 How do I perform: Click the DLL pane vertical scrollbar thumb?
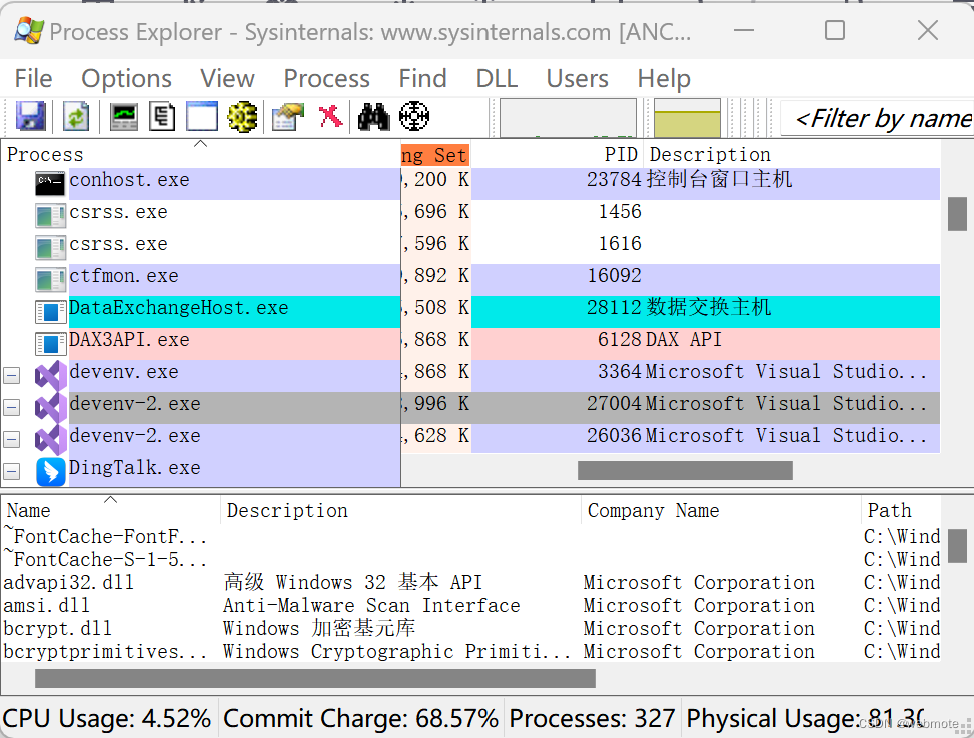point(957,545)
